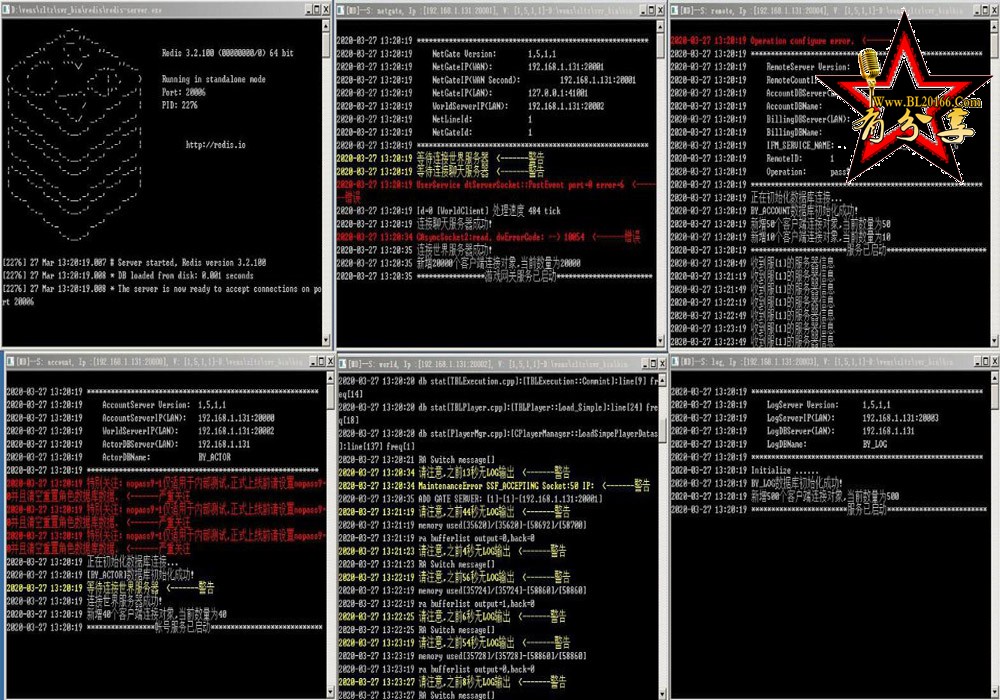The width and height of the screenshot is (1000, 700).
Task: Close the netgate console window
Action: (x=659, y=10)
